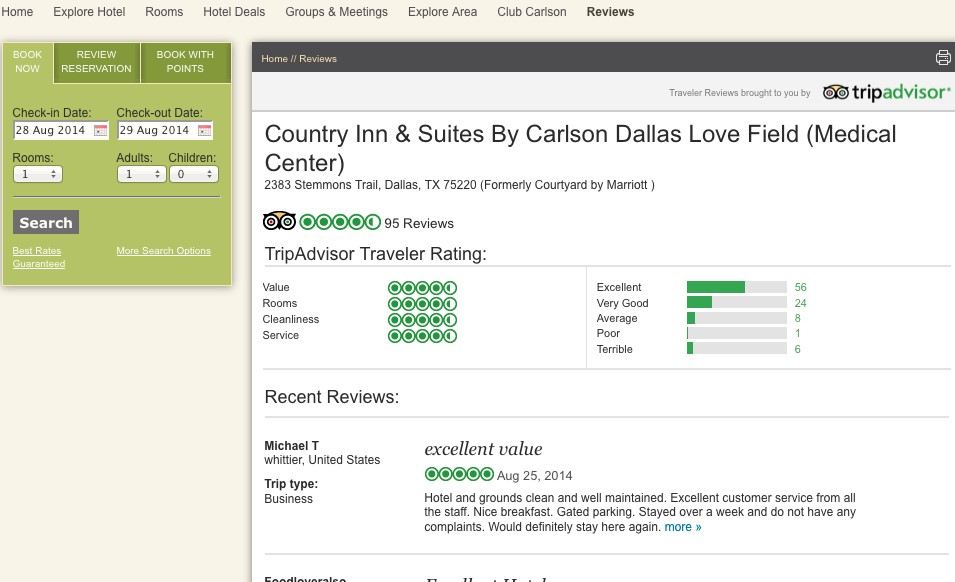Click the Reviews breadcrumb link
Screen dimensions: 955x582
tap(317, 58)
